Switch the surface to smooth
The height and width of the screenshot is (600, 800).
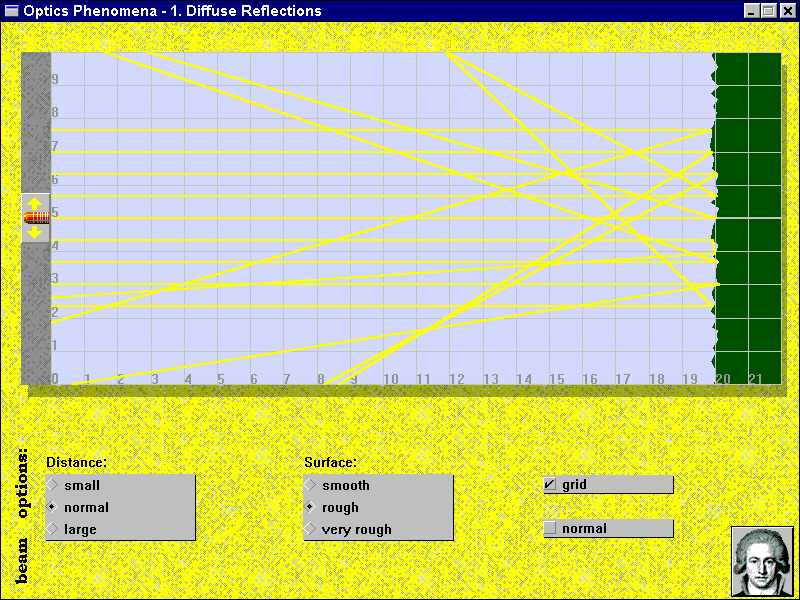313,485
